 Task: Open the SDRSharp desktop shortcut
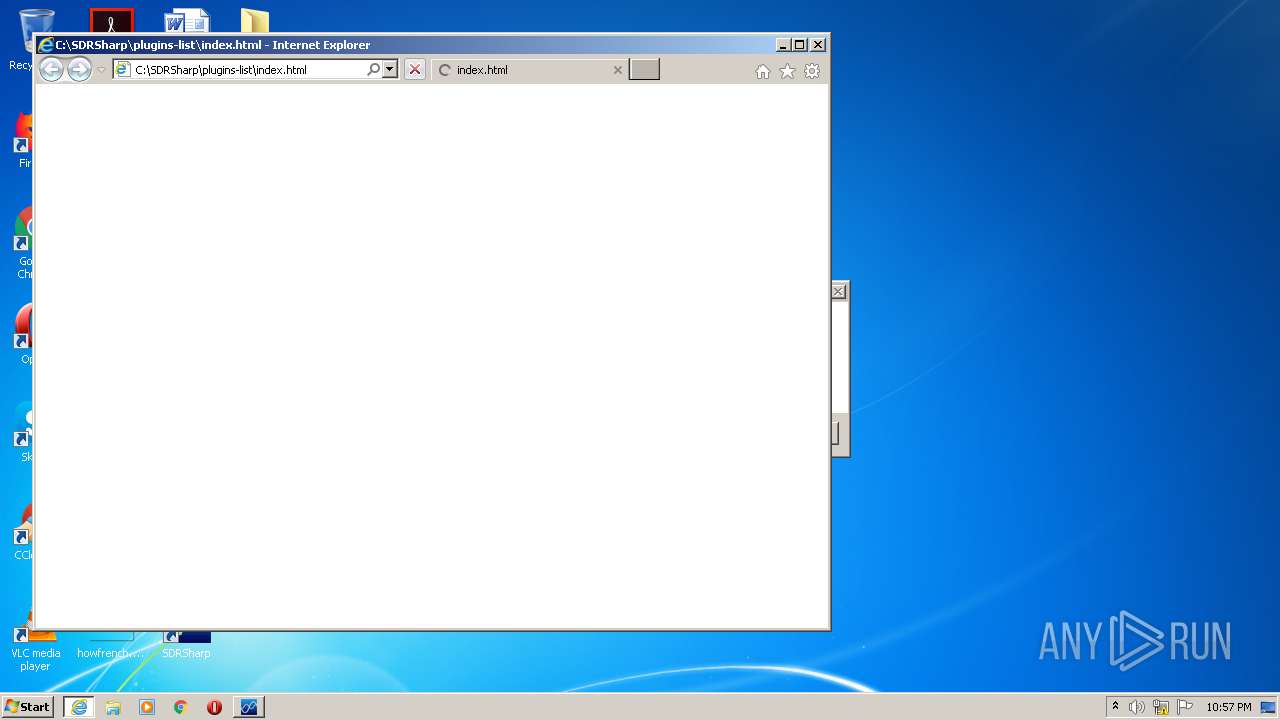point(187,644)
